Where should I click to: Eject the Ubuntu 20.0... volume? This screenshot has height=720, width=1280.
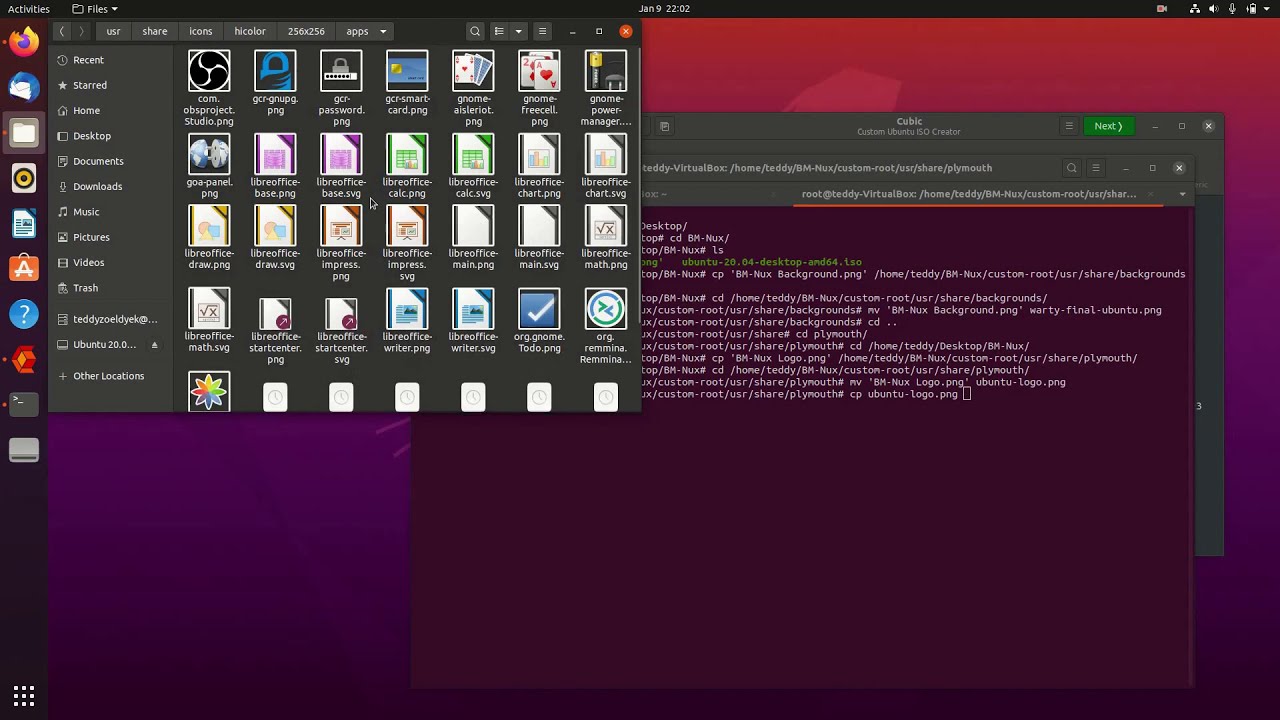click(x=154, y=345)
